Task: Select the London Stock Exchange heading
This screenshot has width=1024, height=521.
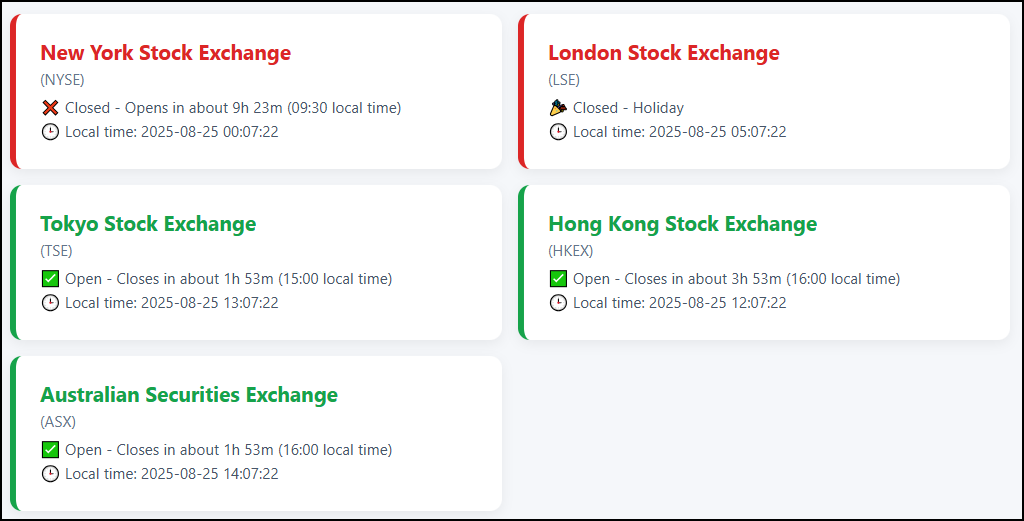Action: point(663,53)
